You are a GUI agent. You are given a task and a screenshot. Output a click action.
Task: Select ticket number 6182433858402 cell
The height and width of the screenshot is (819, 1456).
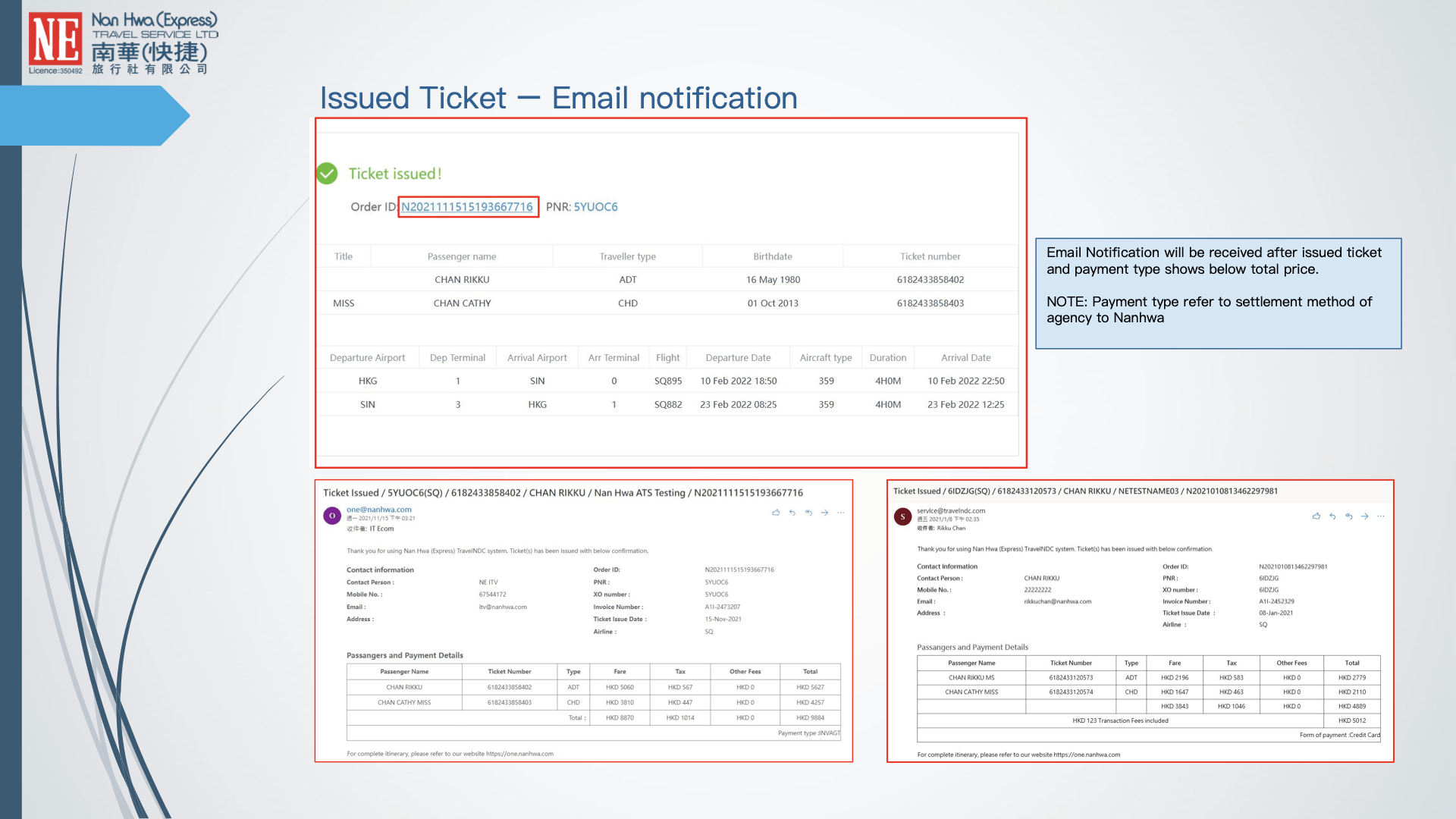coord(930,280)
